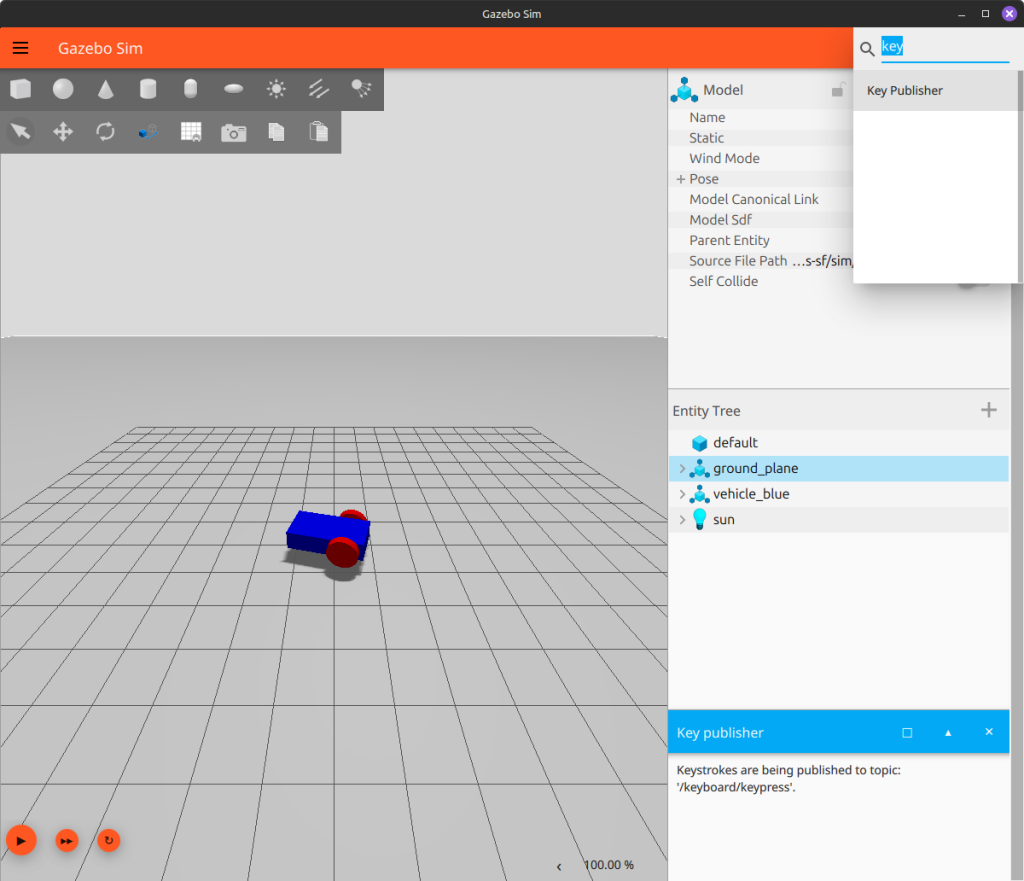Insert a sphere shape
The height and width of the screenshot is (881, 1024).
click(63, 90)
